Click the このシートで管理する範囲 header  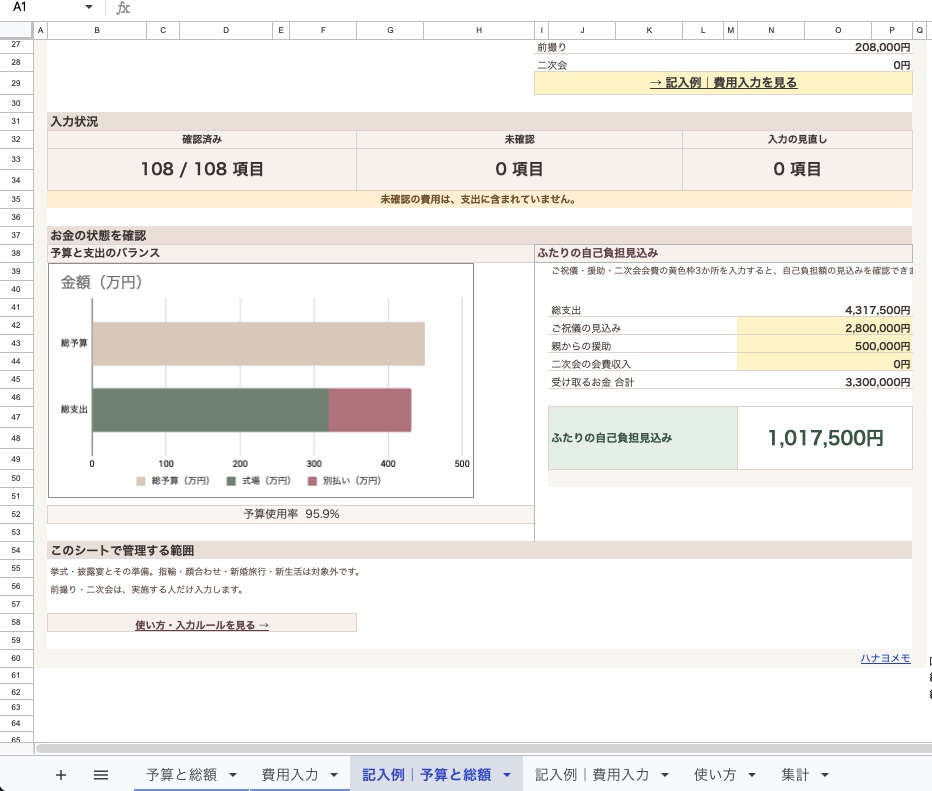pos(479,550)
